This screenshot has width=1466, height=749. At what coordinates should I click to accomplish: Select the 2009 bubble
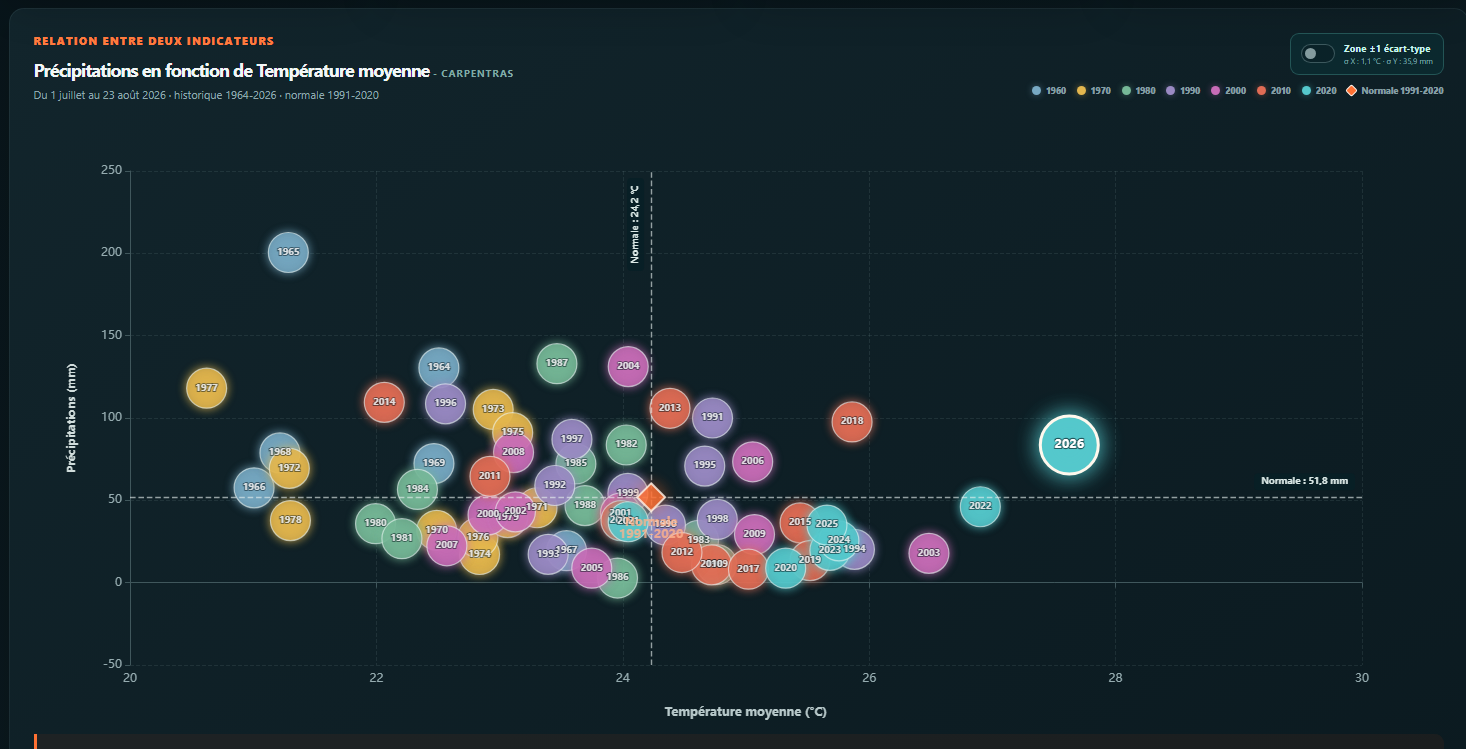pyautogui.click(x=754, y=534)
